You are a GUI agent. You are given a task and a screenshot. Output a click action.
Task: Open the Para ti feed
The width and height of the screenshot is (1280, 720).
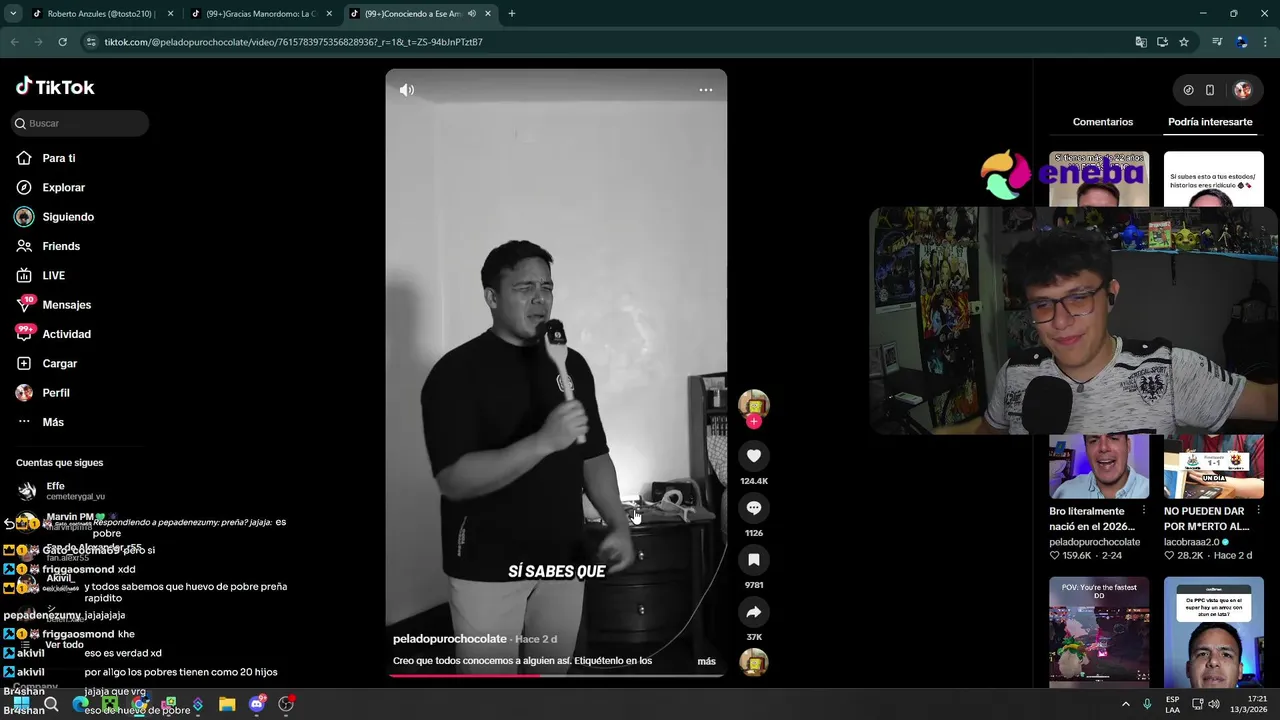coord(58,158)
